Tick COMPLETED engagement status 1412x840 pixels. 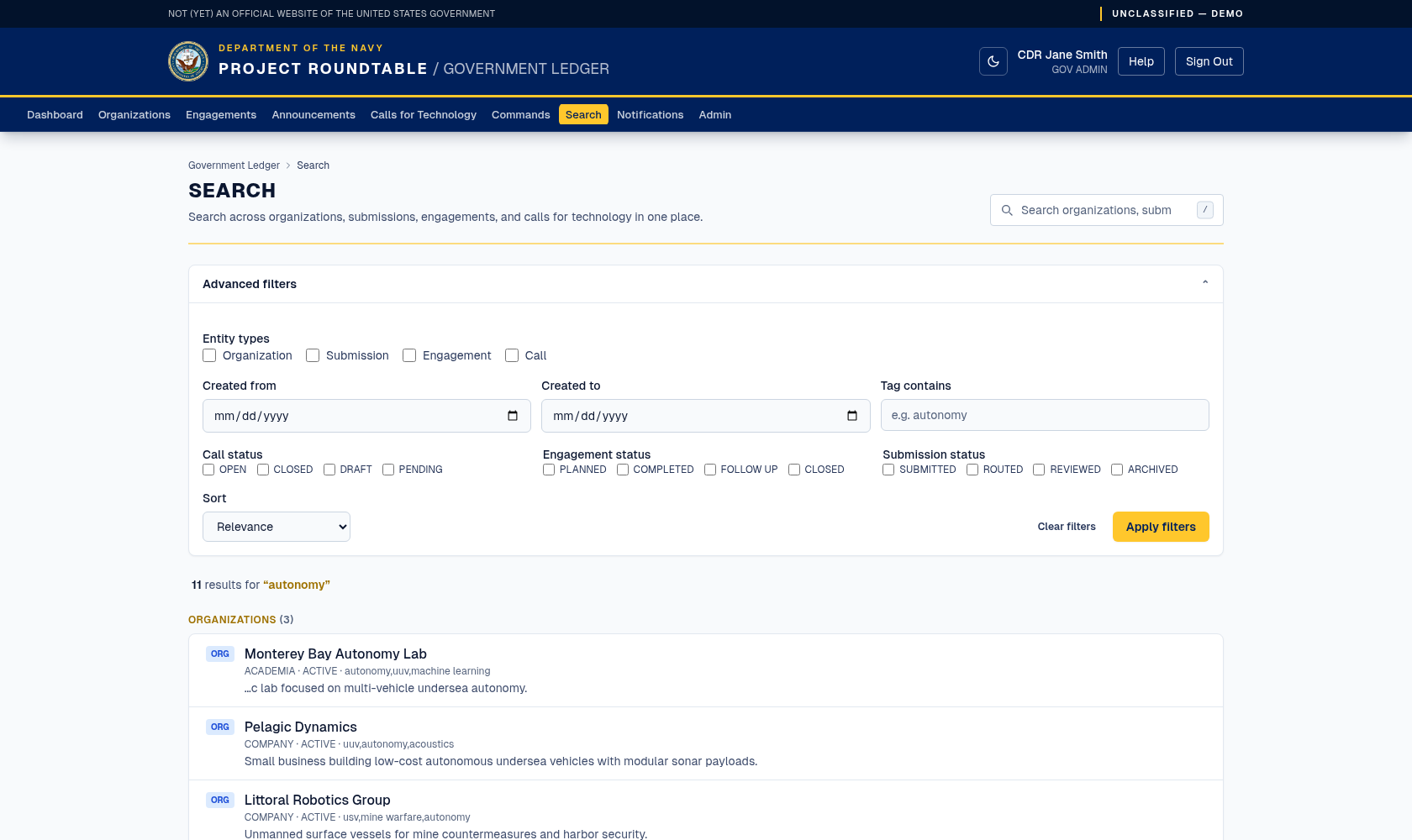coord(623,470)
